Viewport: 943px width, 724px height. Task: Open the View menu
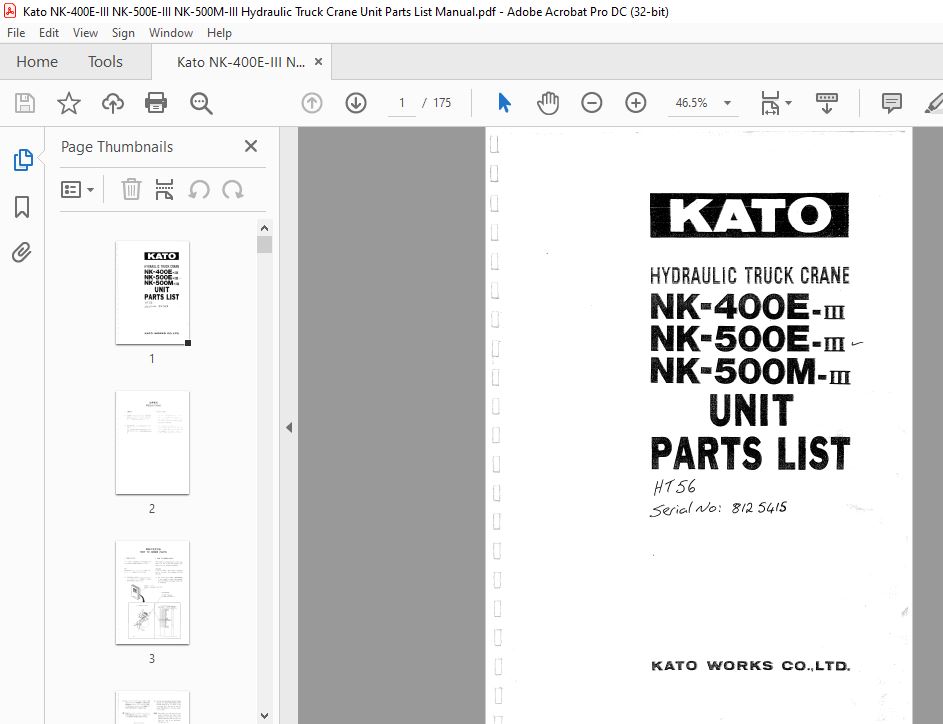(x=85, y=32)
